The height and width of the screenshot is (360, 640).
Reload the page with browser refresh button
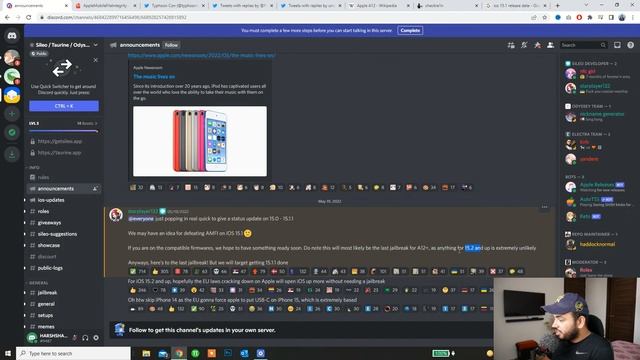[29, 18]
